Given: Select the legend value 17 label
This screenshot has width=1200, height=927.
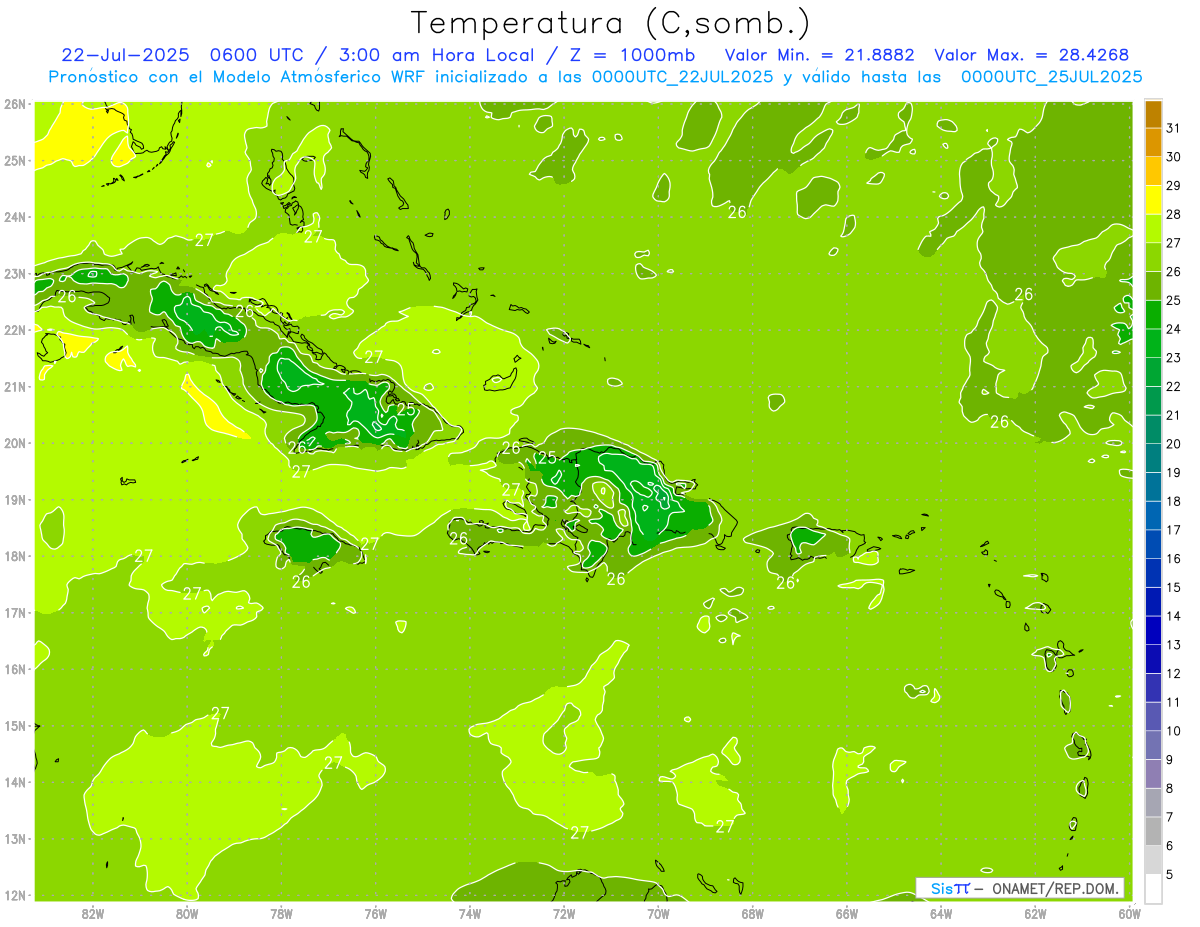Looking at the screenshot, I should click(x=1173, y=530).
